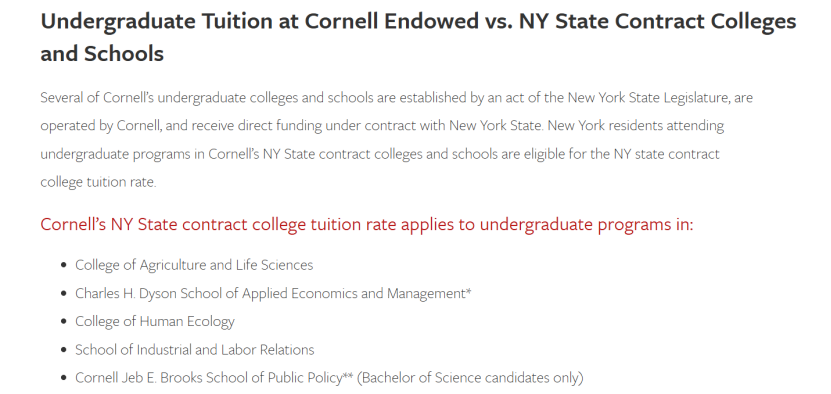Select the 'College of Human Ecology' item
The width and height of the screenshot is (831, 394).
[x=155, y=321]
